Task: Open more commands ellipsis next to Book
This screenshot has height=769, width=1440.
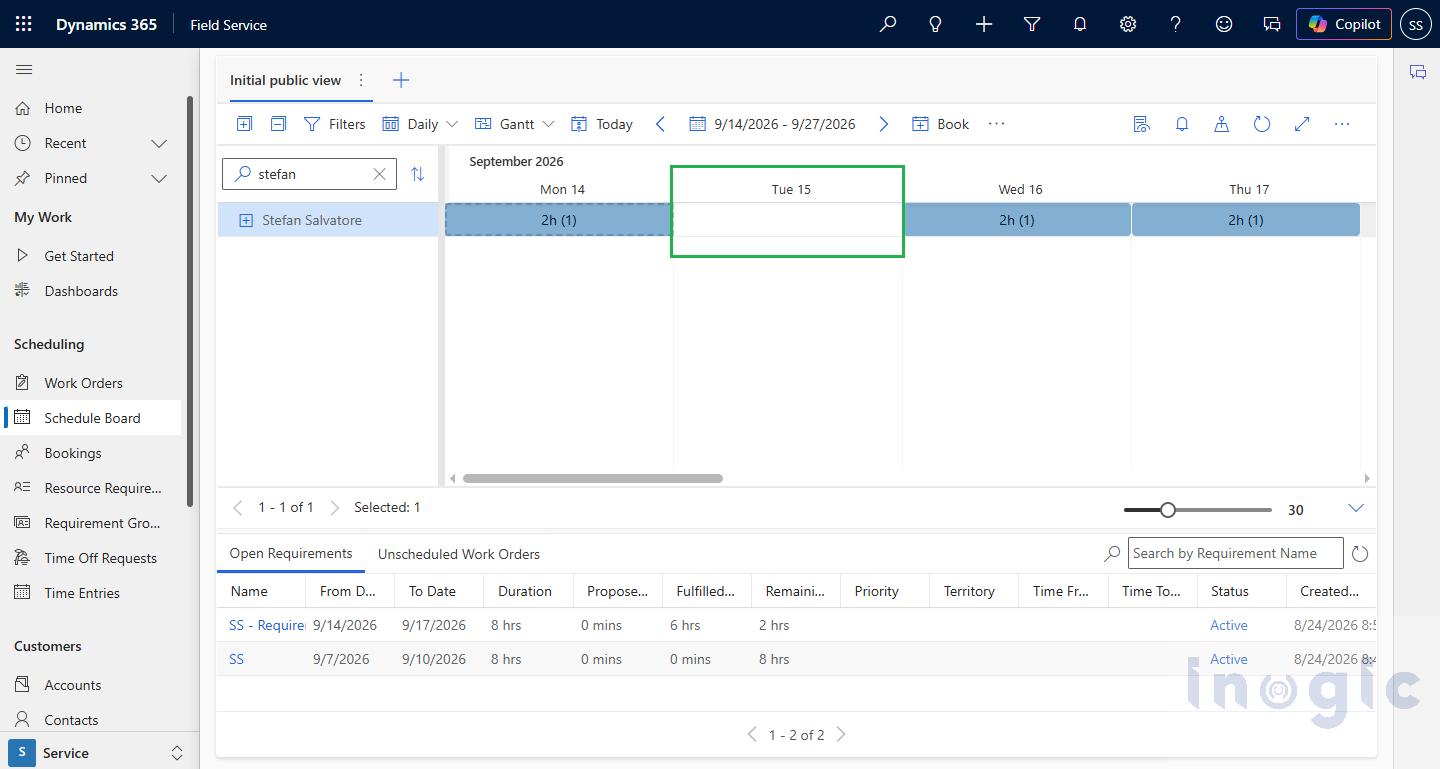Action: [x=996, y=124]
